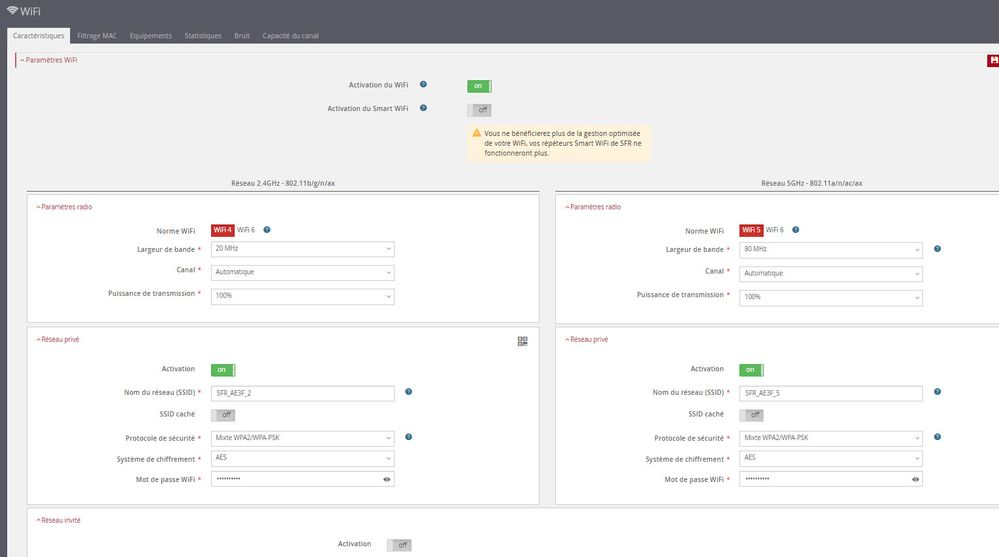The height and width of the screenshot is (557, 999).
Task: Switch to the Filtrage MAC tab
Action: (x=97, y=36)
